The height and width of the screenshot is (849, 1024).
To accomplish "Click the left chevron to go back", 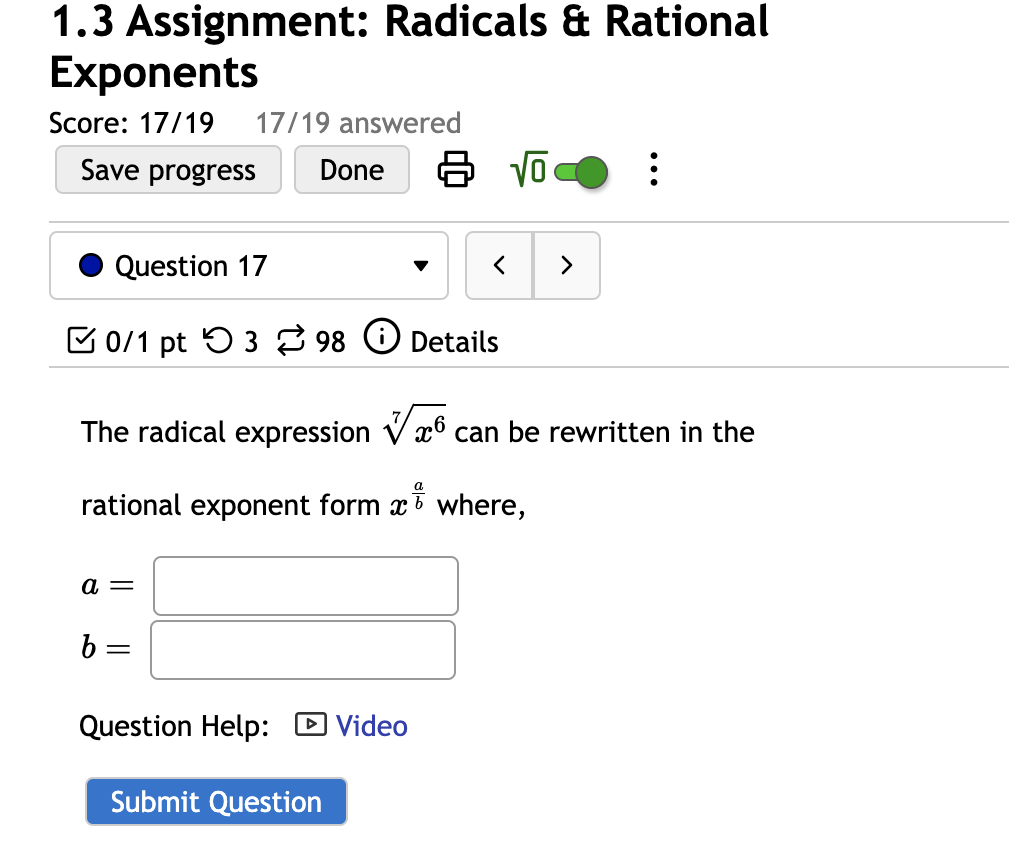I will [x=499, y=265].
